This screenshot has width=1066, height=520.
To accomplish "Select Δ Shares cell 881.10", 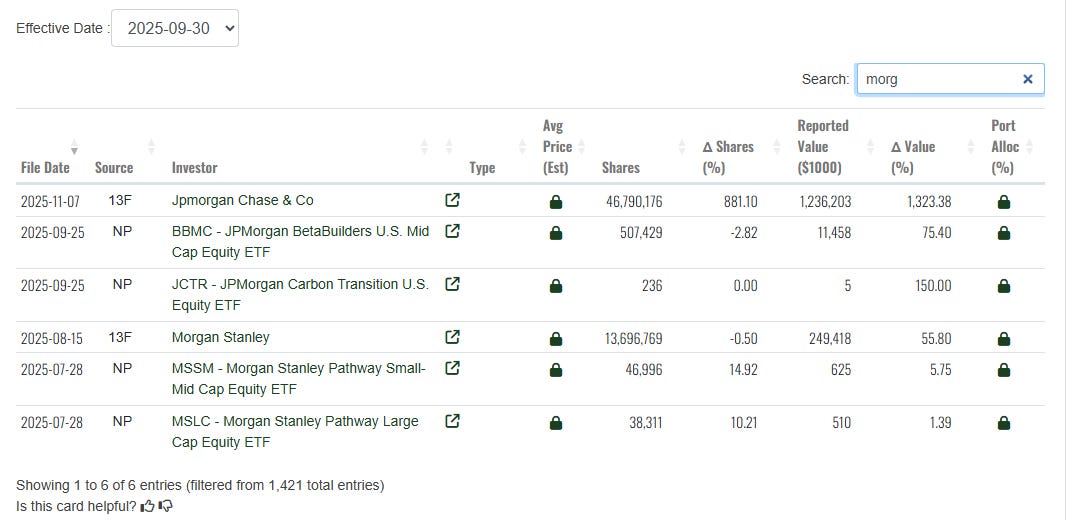I will 740,202.
